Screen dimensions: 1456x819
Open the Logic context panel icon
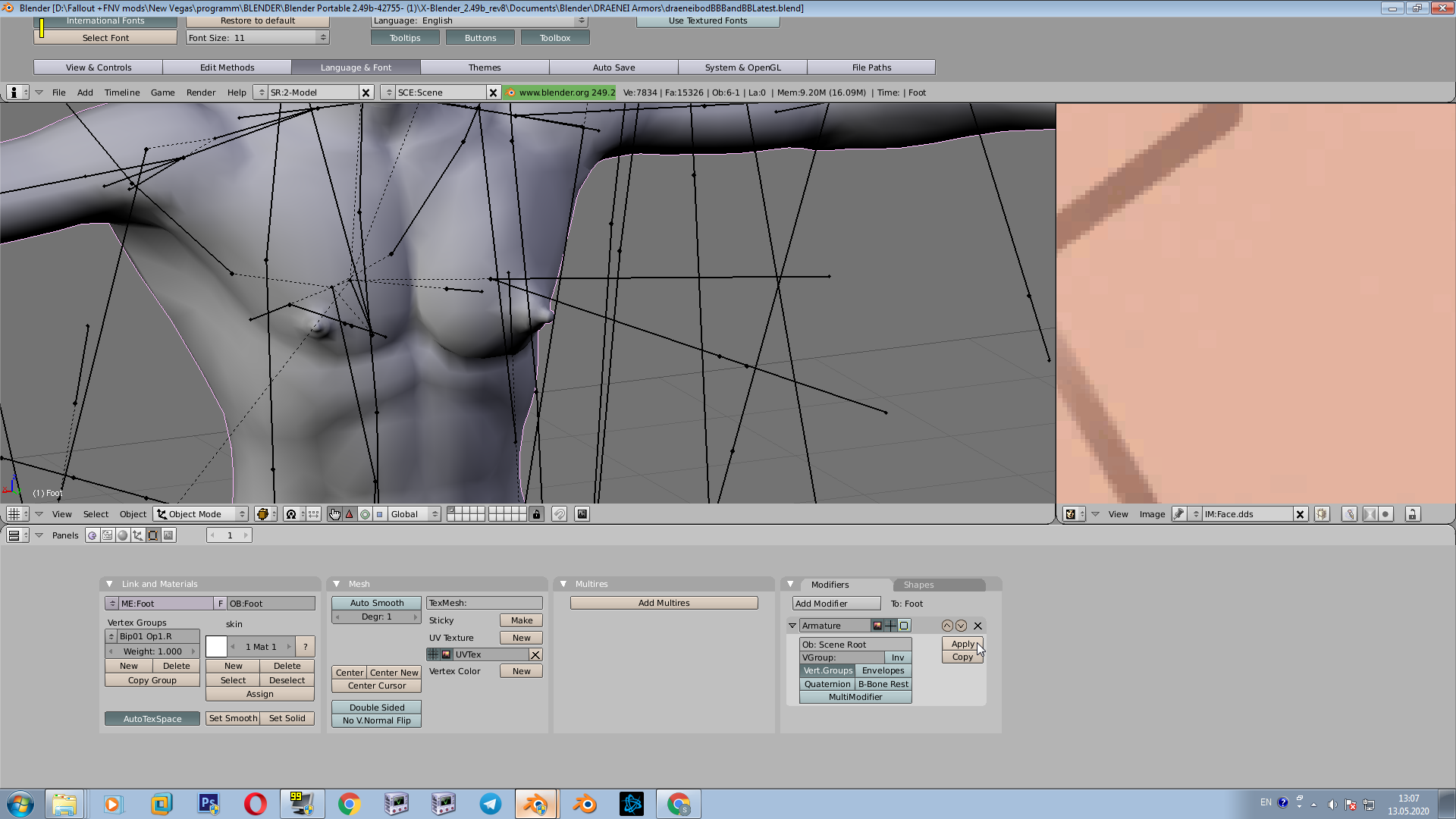click(x=93, y=535)
